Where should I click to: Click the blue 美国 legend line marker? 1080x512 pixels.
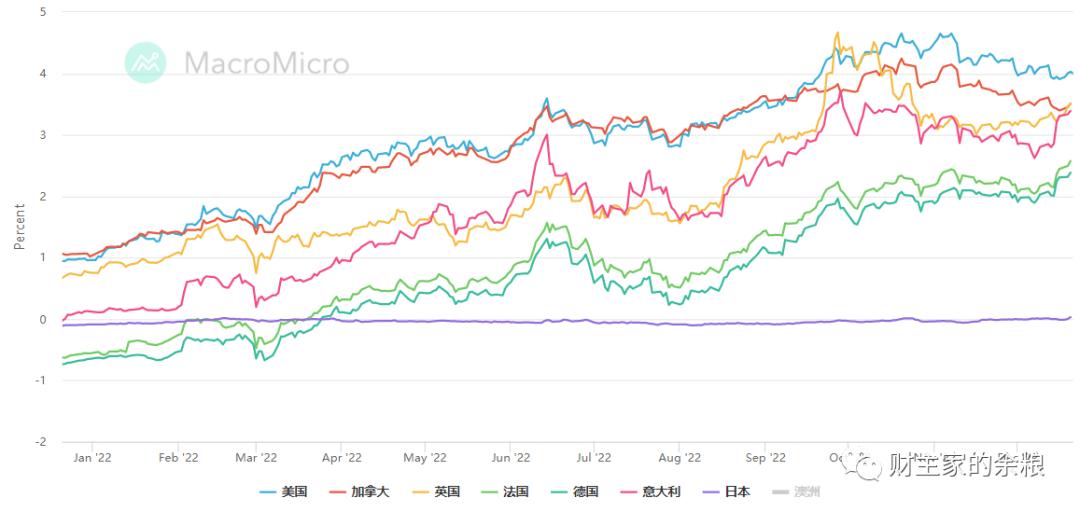(268, 492)
